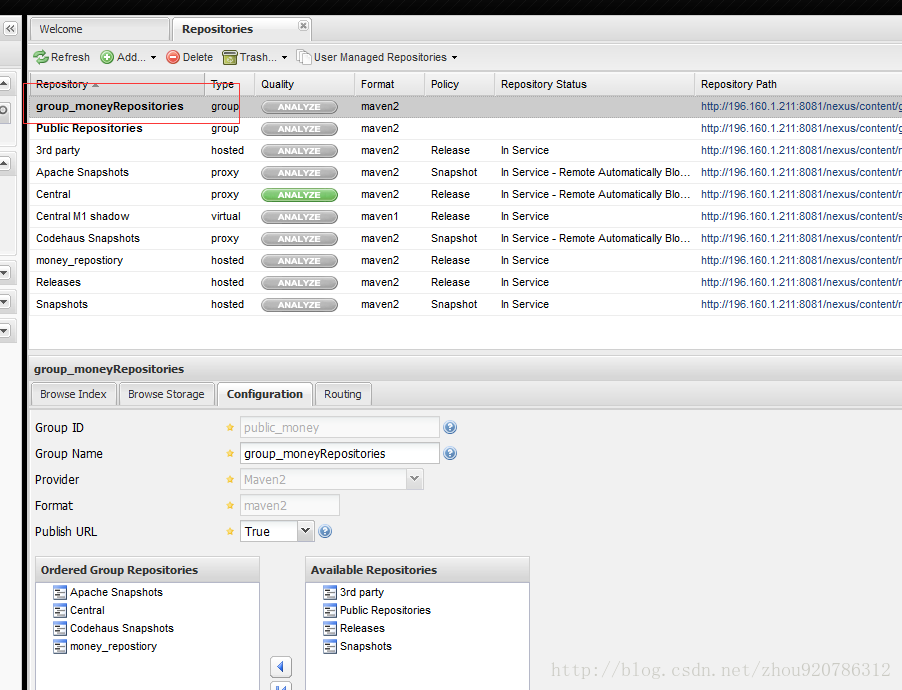Sort by Format column header
The height and width of the screenshot is (690, 902).
click(x=389, y=84)
